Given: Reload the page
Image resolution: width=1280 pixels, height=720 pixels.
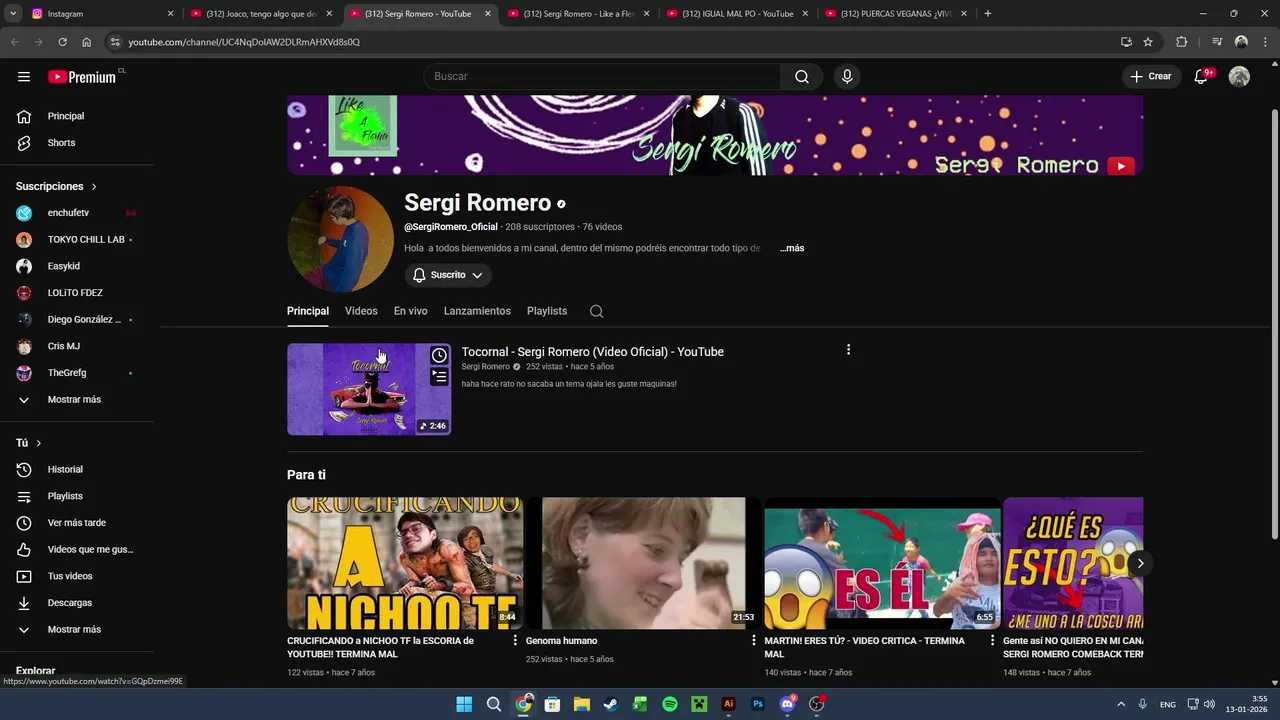Looking at the screenshot, I should [62, 42].
